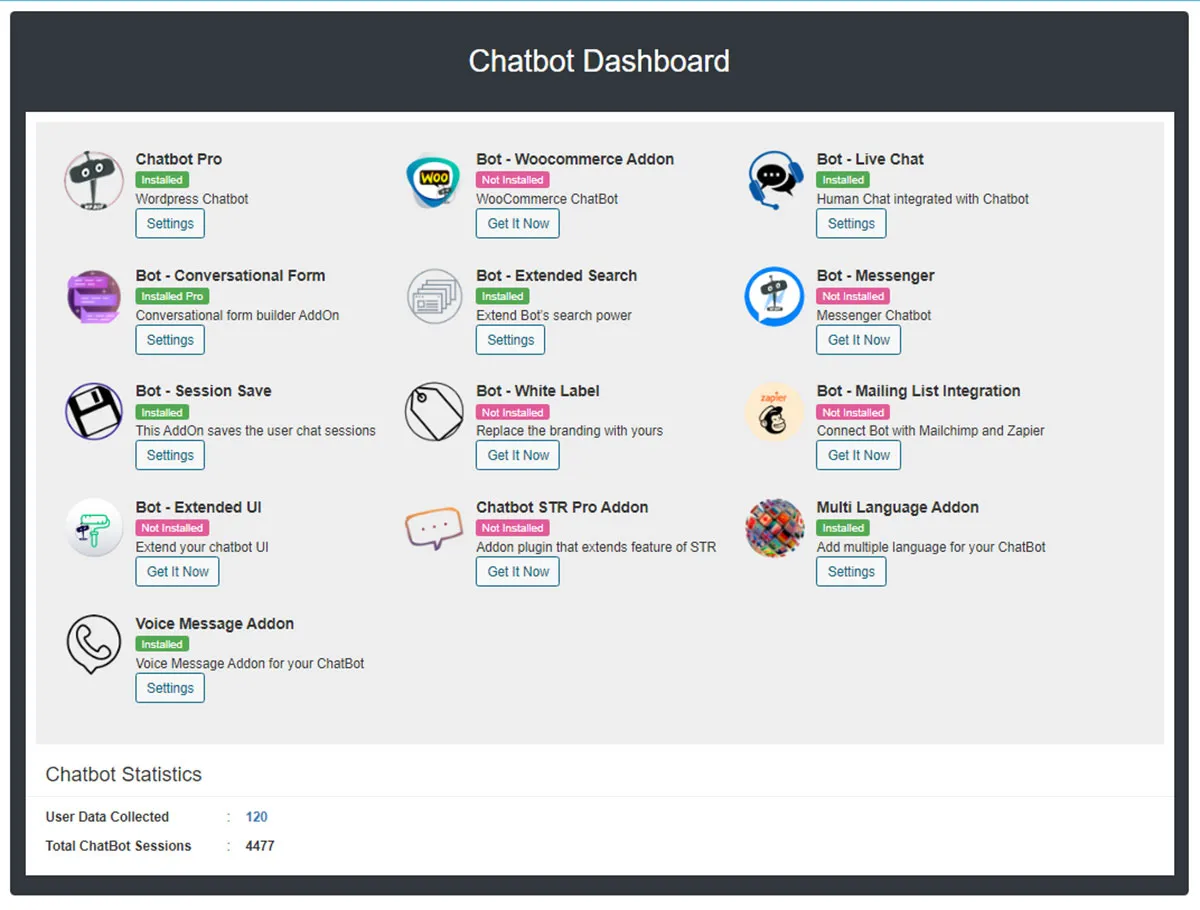Click the Session Save floppy disk icon
1200x910 pixels.
pos(94,412)
